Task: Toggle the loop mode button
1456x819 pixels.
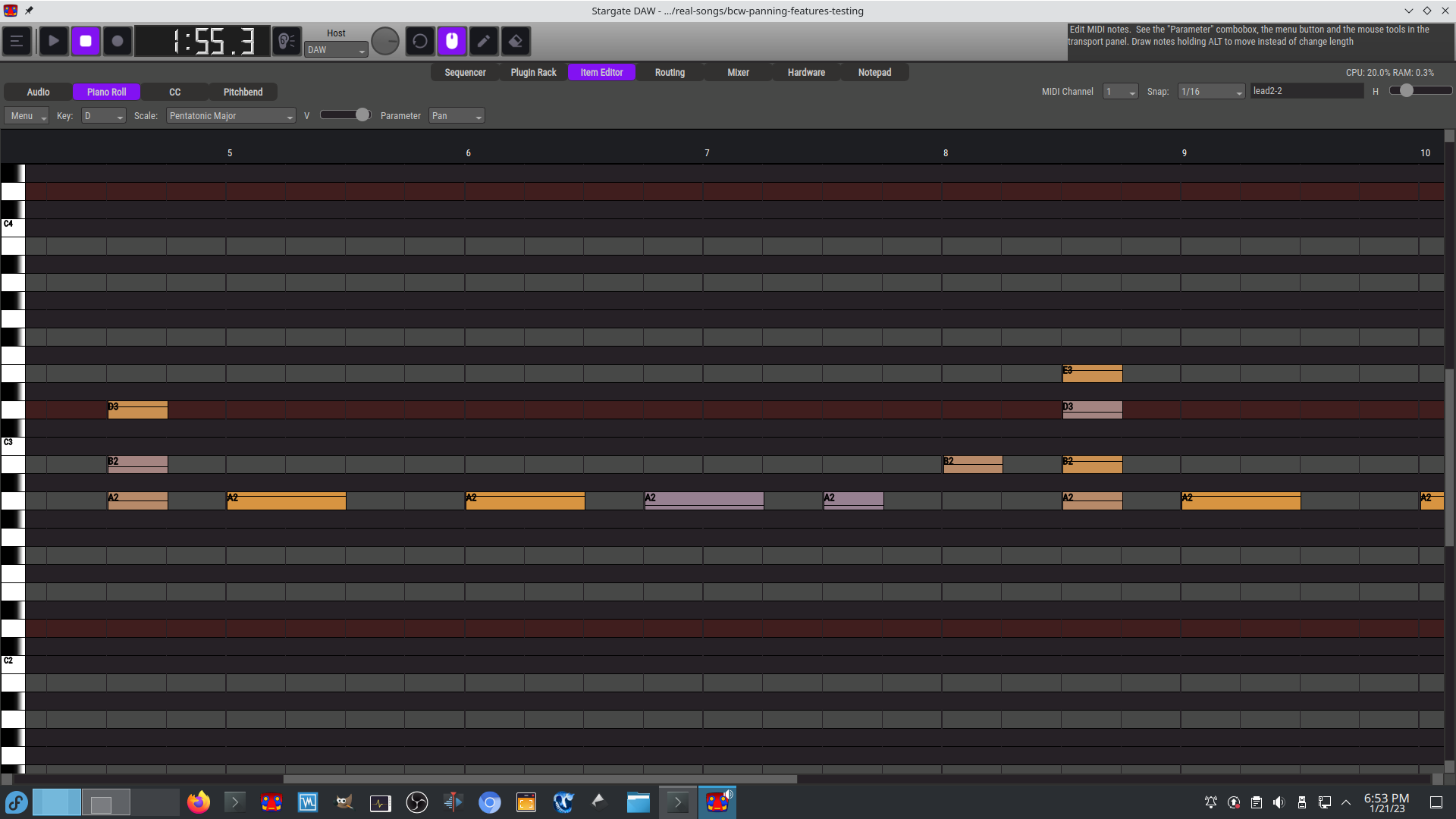Action: [x=420, y=41]
